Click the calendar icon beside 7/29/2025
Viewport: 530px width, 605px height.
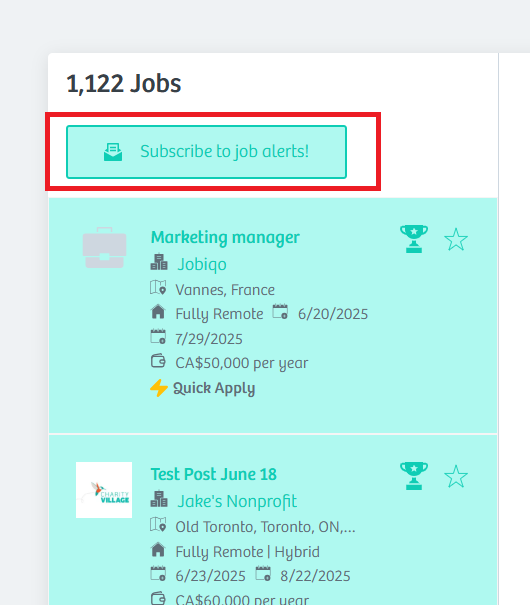click(158, 336)
